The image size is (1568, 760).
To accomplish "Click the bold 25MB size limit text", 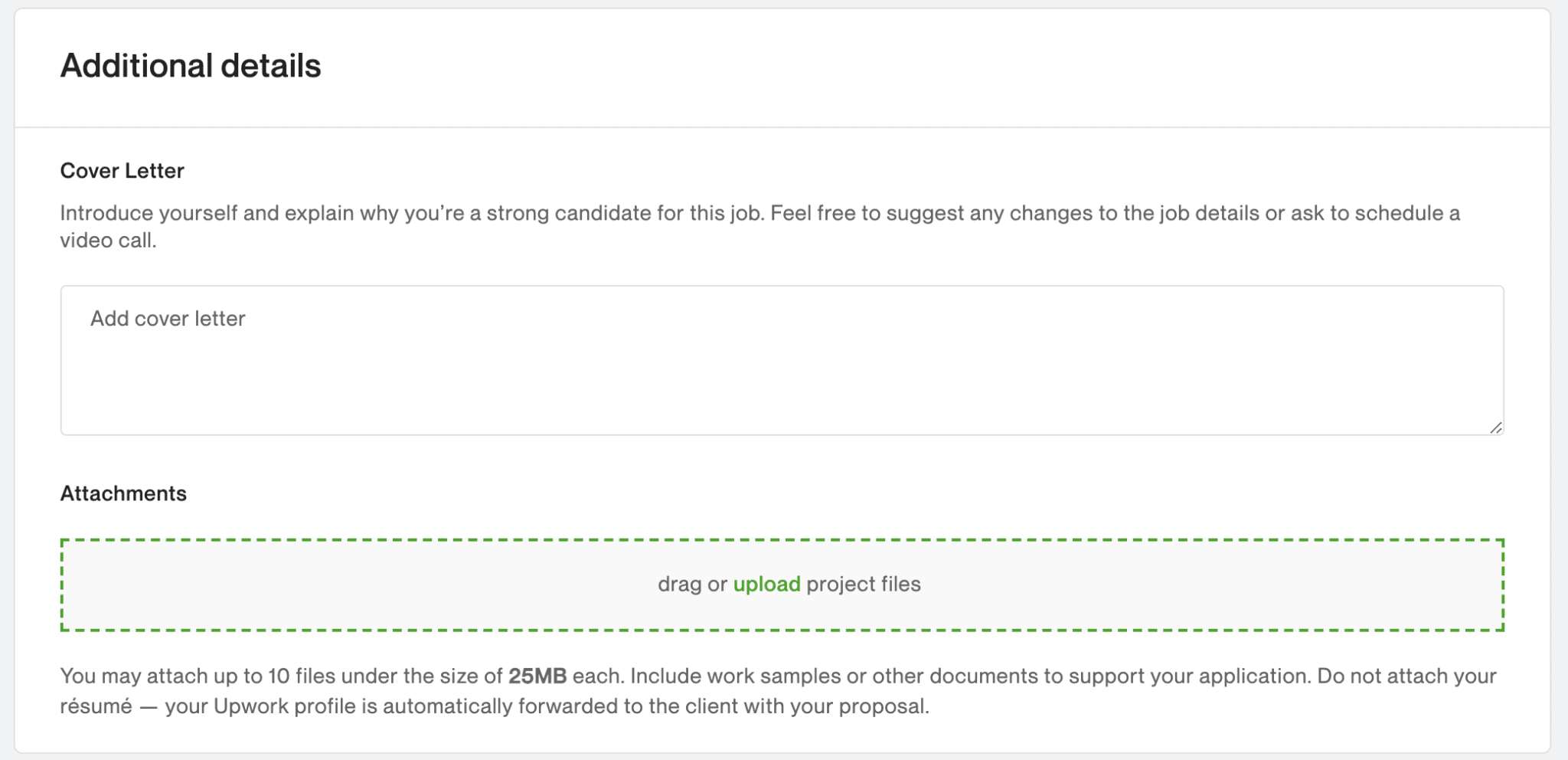I will click(537, 676).
